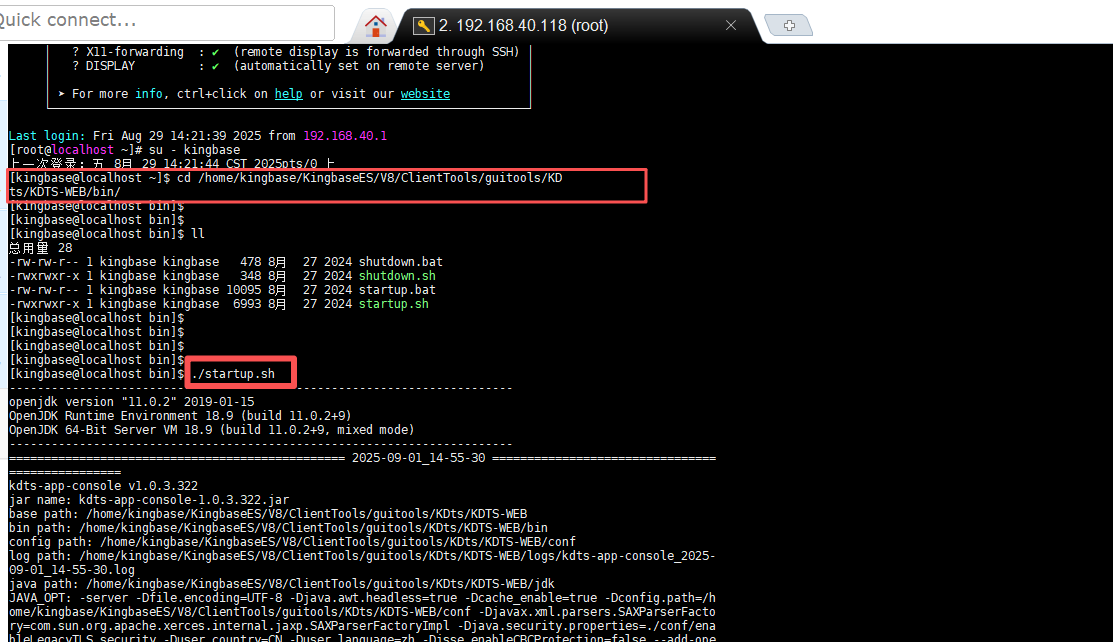Click the 2025-09-01_14-55-30 timestamp
The width and height of the screenshot is (1113, 642).
pyautogui.click(x=419, y=458)
